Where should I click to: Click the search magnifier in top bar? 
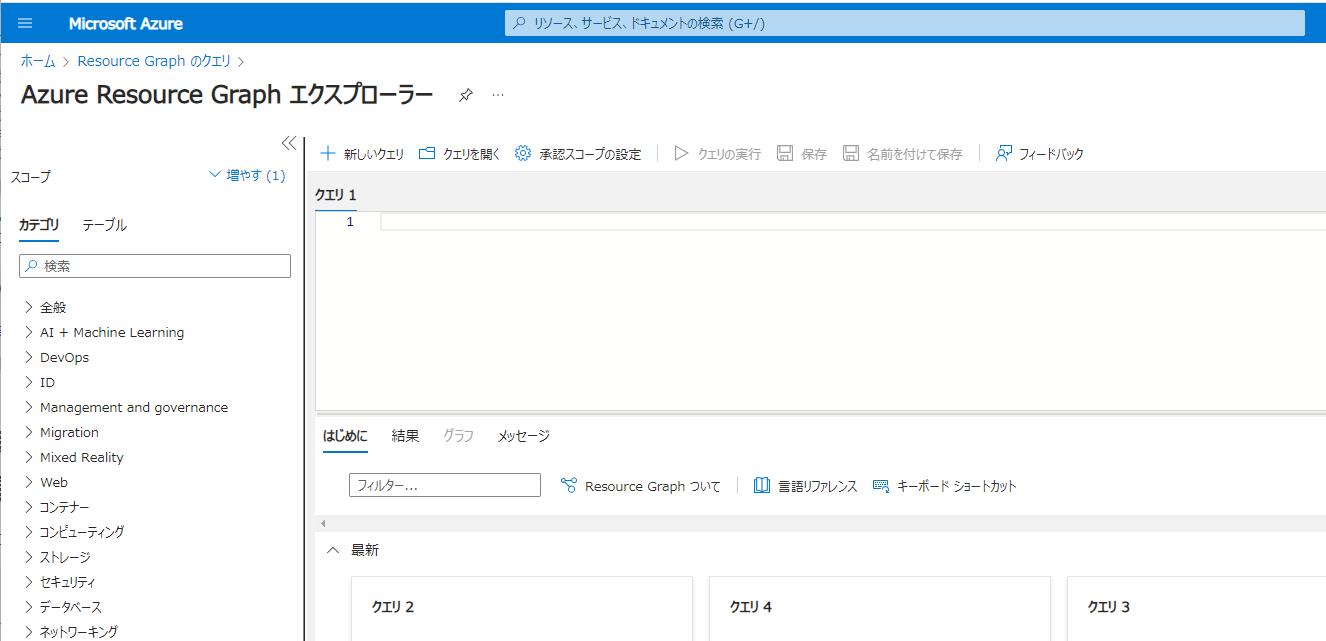click(519, 23)
